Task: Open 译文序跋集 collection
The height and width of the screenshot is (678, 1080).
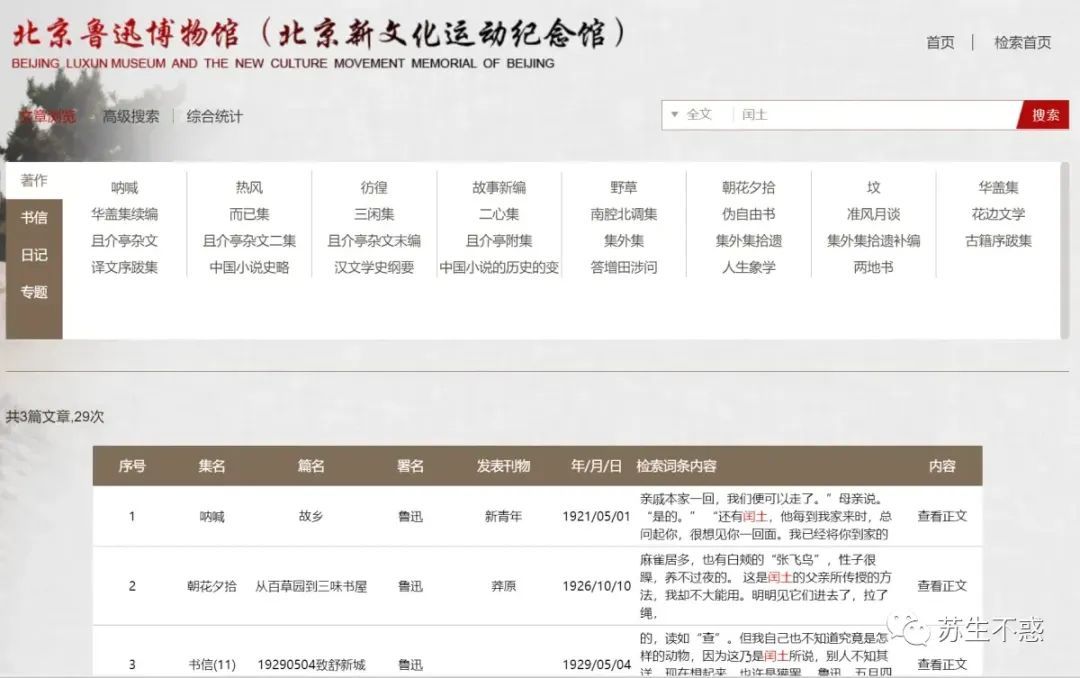Action: [125, 267]
